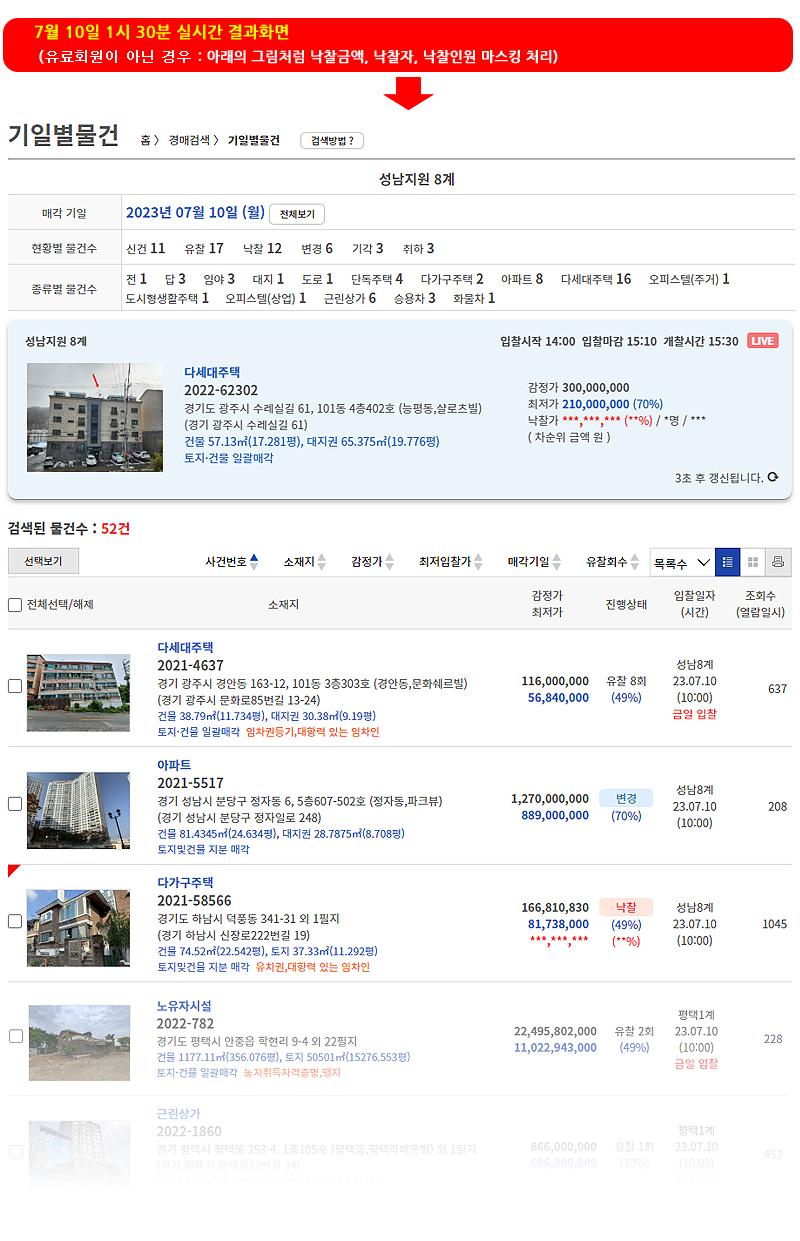Switch to list view icon

(x=727, y=562)
